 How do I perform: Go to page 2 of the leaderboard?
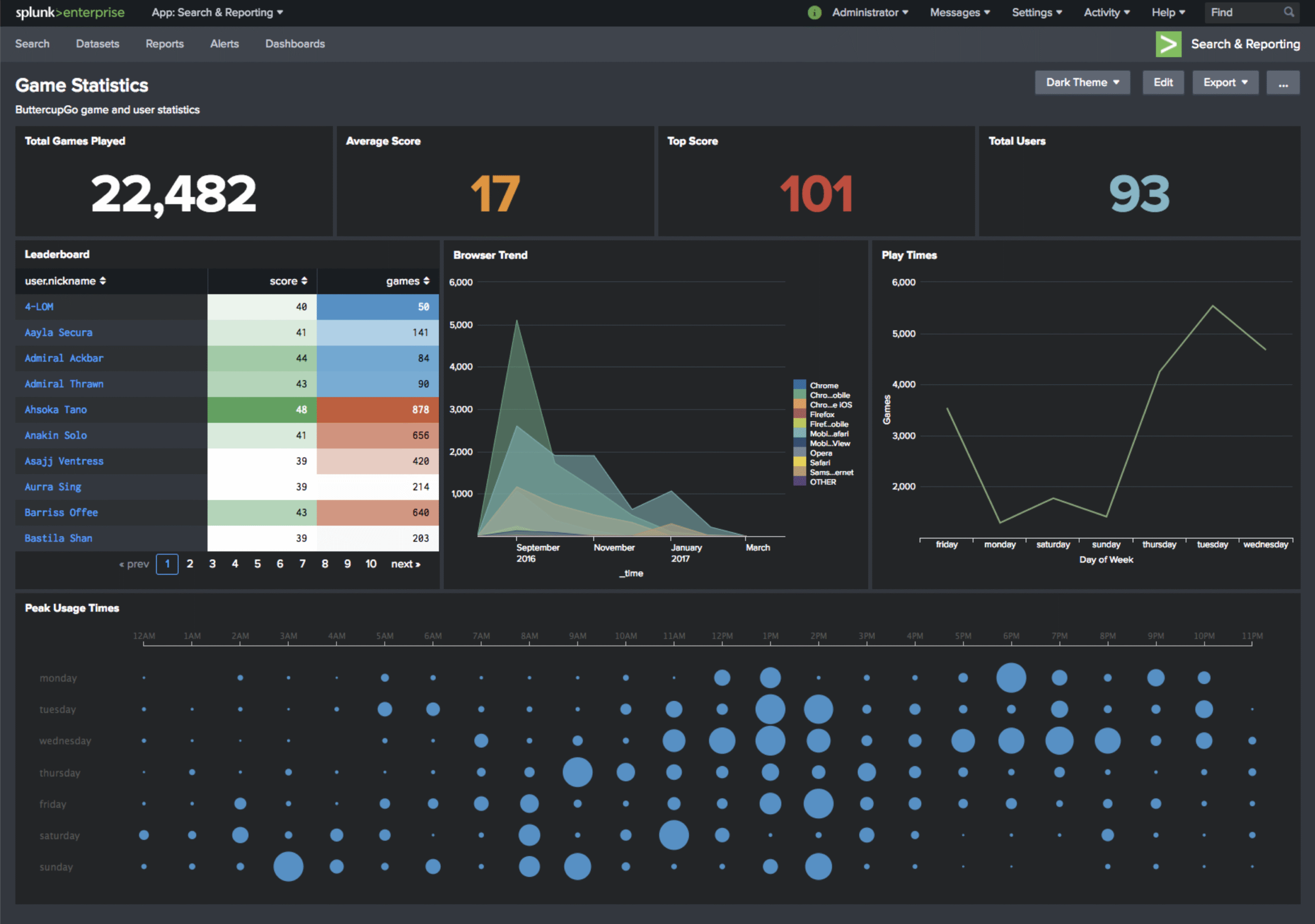tap(190, 563)
